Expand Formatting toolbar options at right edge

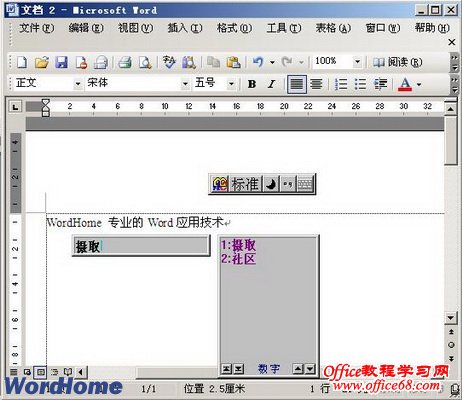(x=454, y=85)
